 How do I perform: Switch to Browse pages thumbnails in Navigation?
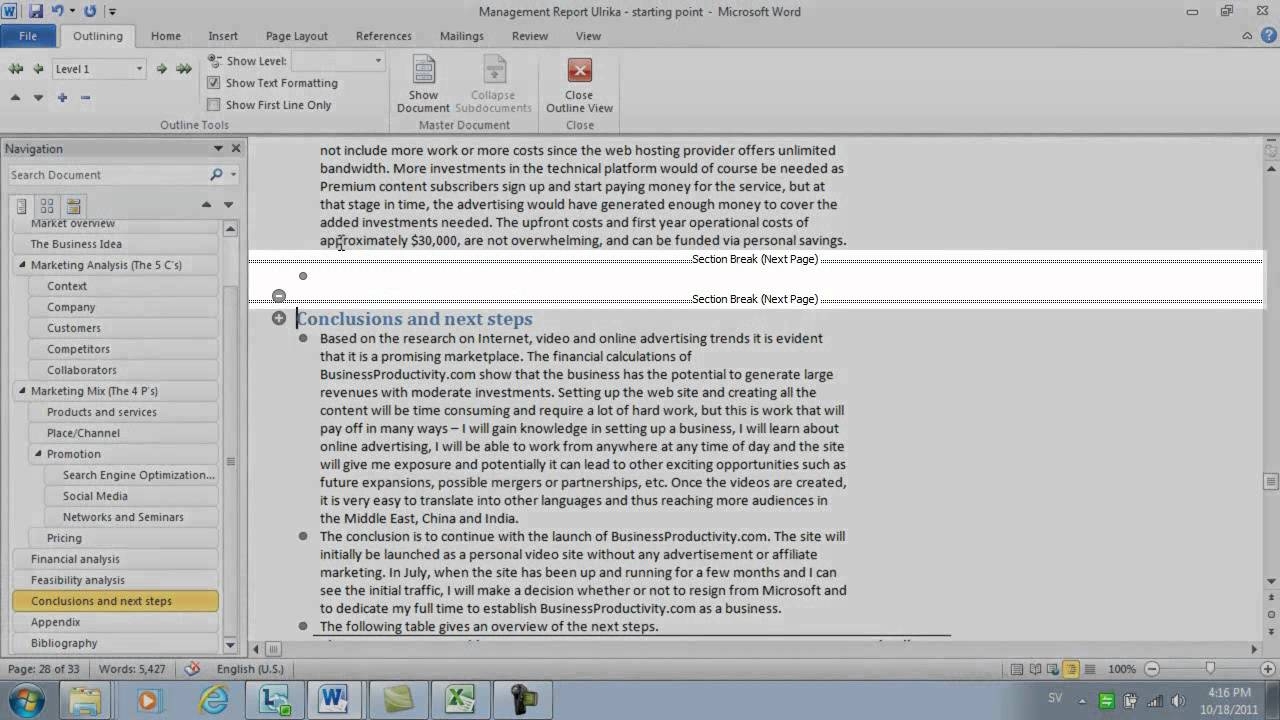47,206
